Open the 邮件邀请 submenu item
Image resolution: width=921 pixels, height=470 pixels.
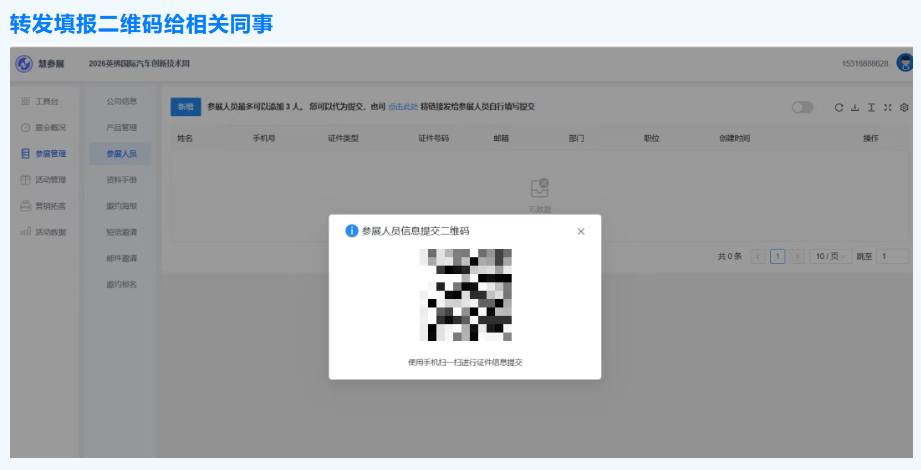(122, 258)
